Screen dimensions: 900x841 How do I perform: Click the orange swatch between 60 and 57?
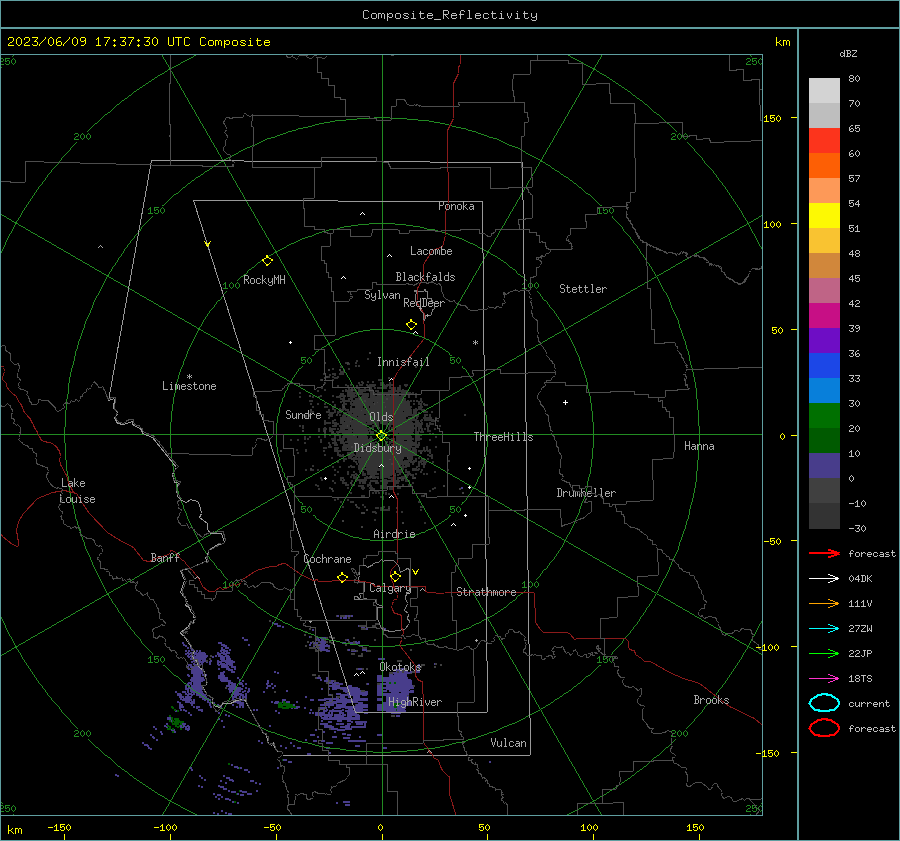pyautogui.click(x=824, y=166)
